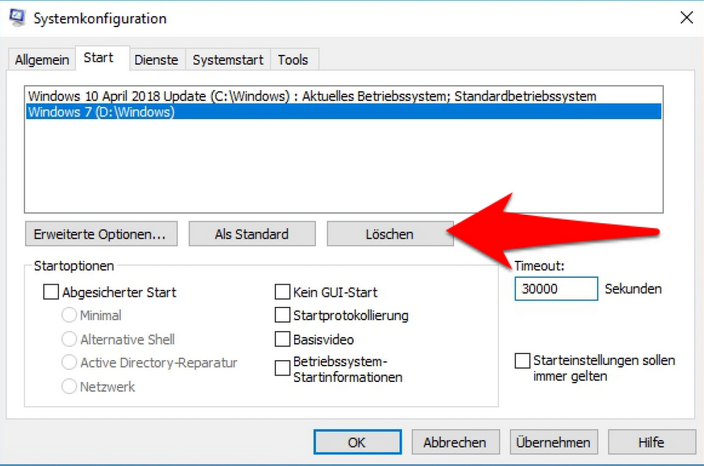Open Hilfe for this dialog
This screenshot has width=704, height=466.
pyautogui.click(x=651, y=442)
